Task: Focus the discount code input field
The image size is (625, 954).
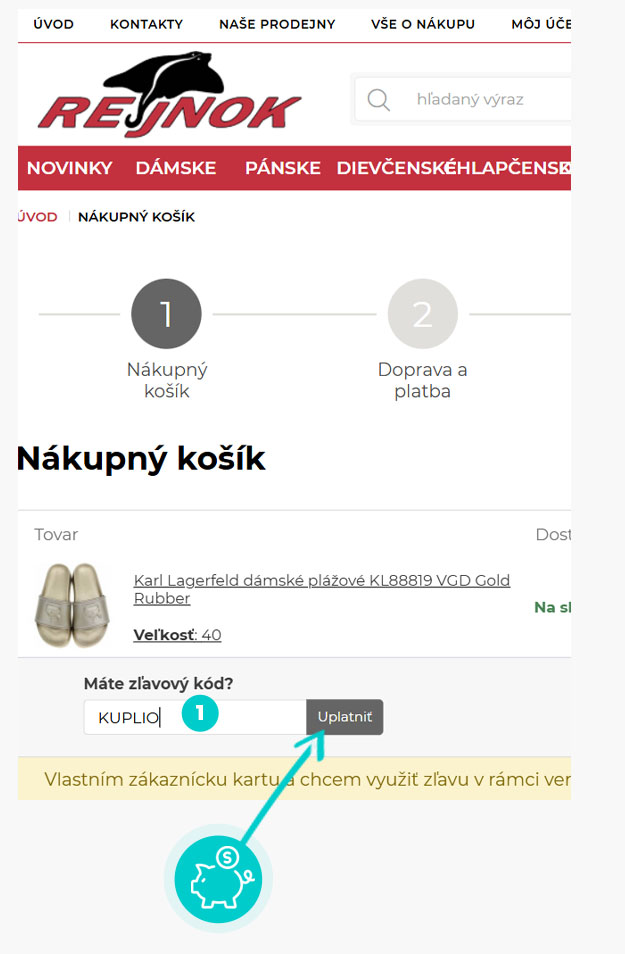Action: (195, 717)
